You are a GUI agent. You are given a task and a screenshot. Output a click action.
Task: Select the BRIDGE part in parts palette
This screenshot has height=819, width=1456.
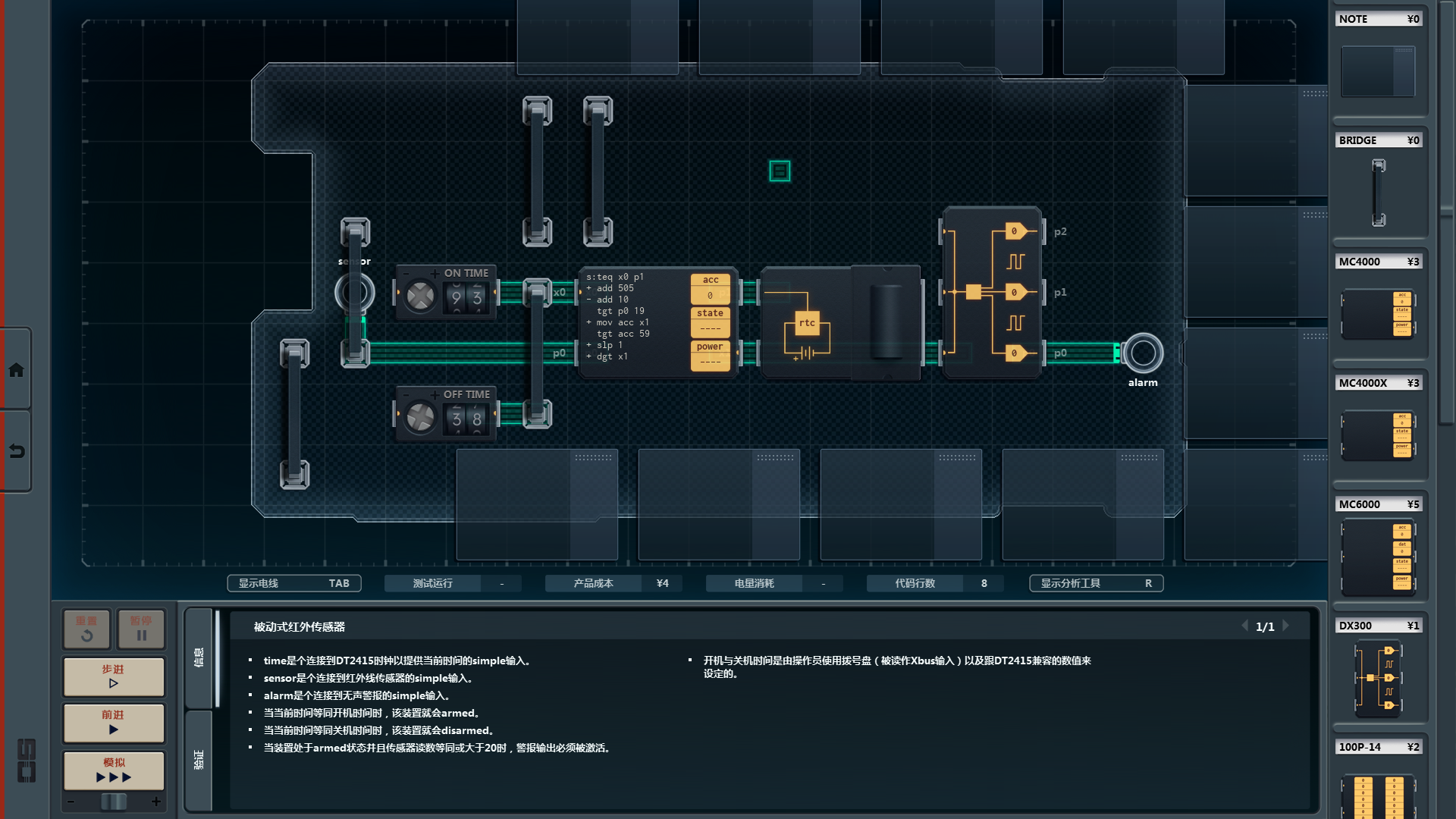1378,192
